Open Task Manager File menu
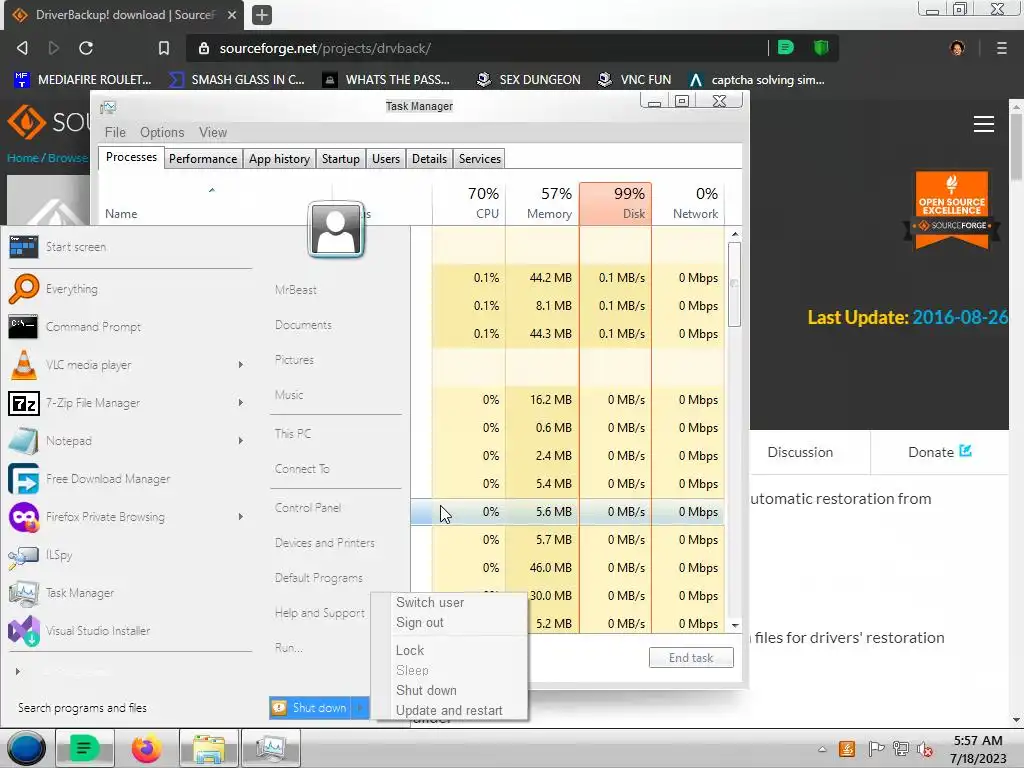The height and width of the screenshot is (768, 1024). point(115,132)
